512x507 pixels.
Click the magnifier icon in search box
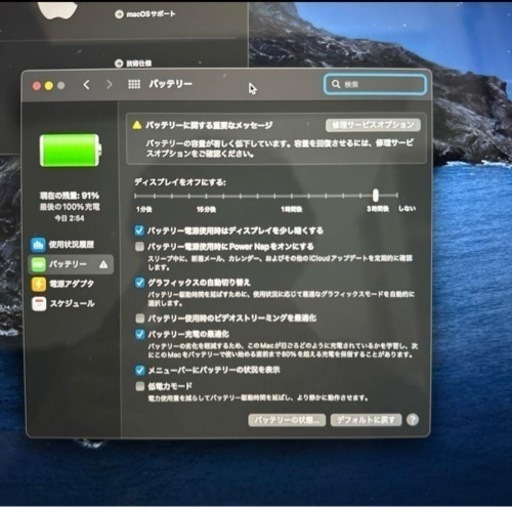(336, 84)
